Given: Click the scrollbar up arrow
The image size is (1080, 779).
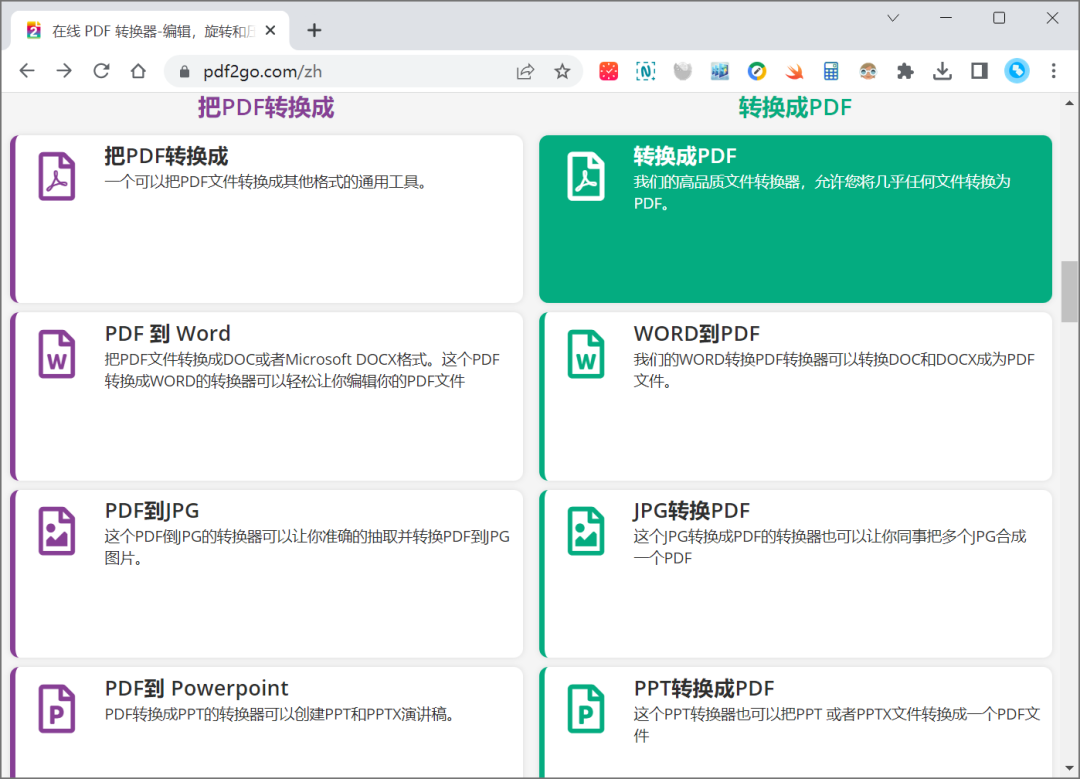Looking at the screenshot, I should (x=1069, y=103).
